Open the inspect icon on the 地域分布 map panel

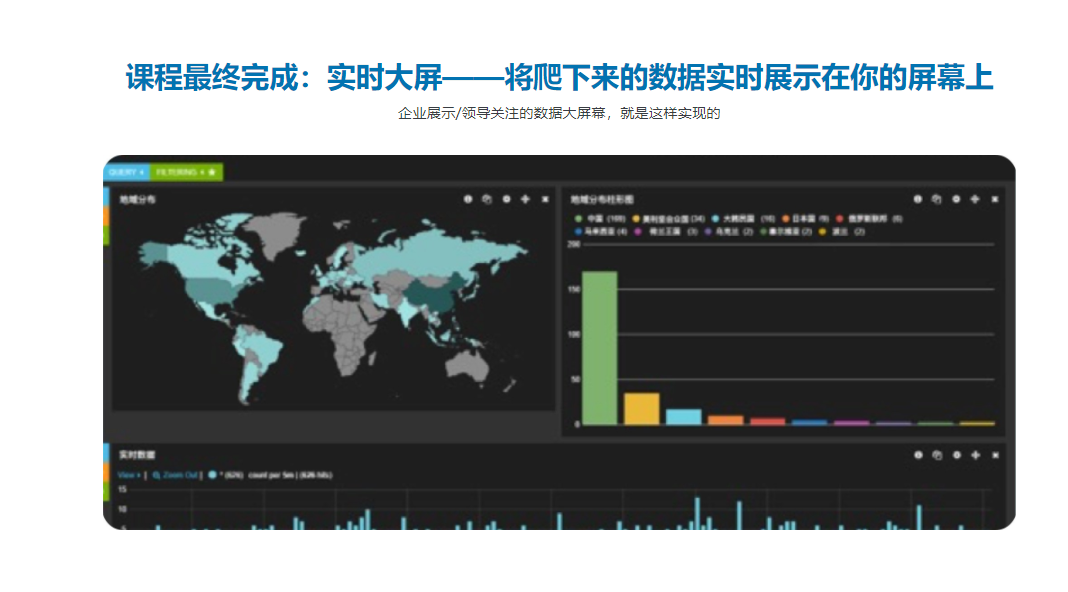click(487, 200)
